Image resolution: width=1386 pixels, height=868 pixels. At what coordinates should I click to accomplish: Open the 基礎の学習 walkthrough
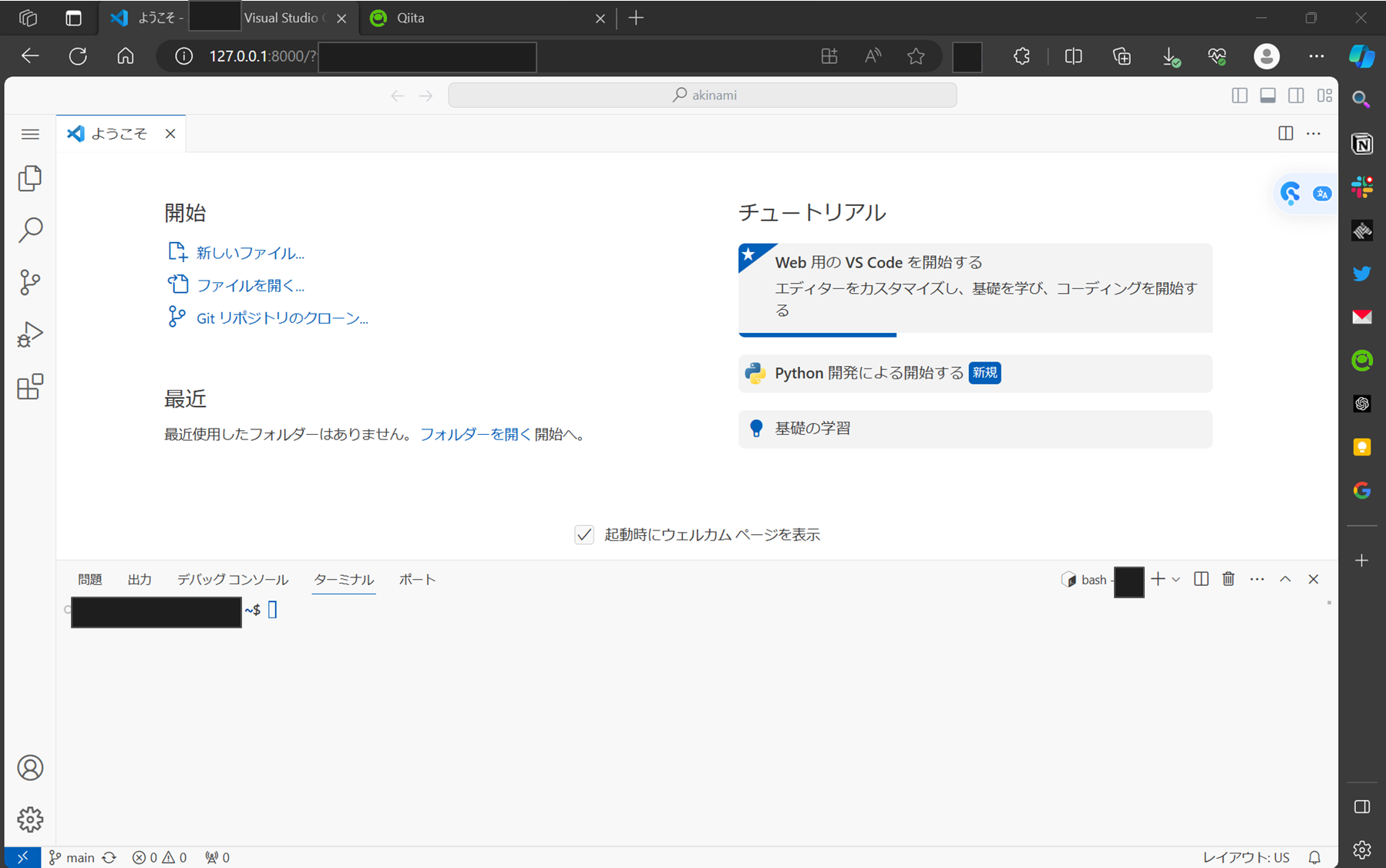(975, 429)
